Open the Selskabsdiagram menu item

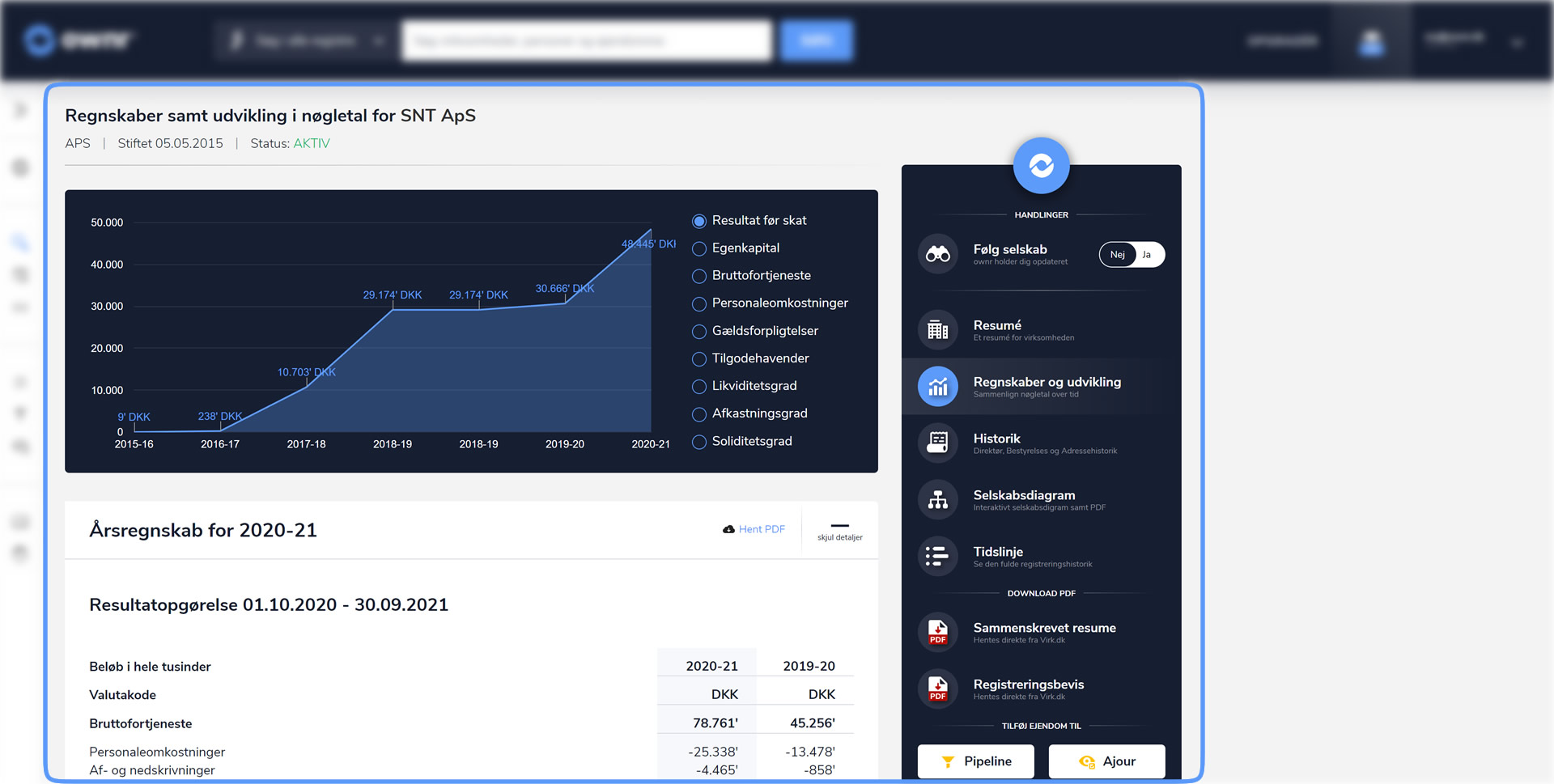point(1041,500)
